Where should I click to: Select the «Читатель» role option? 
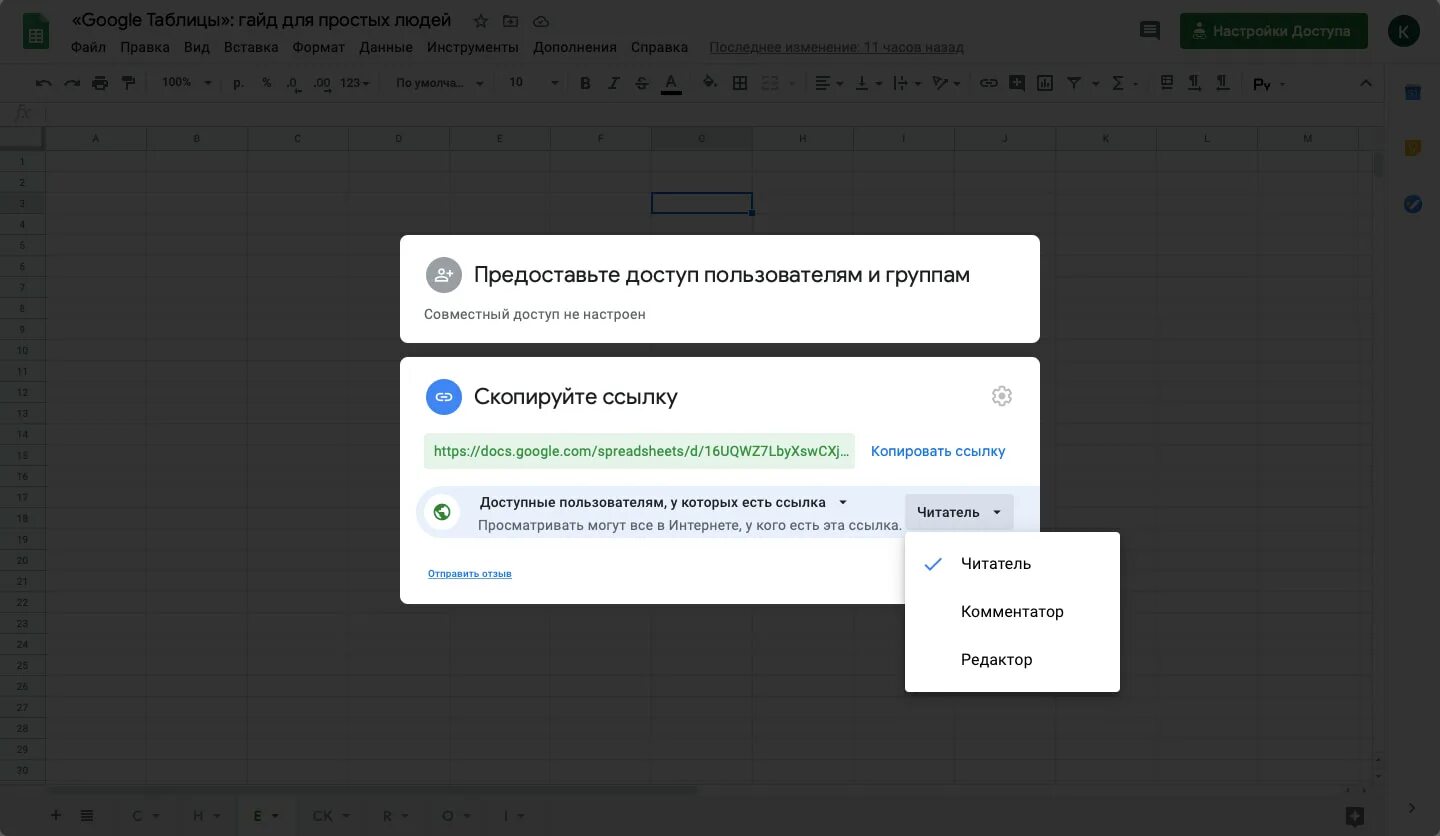click(1012, 564)
